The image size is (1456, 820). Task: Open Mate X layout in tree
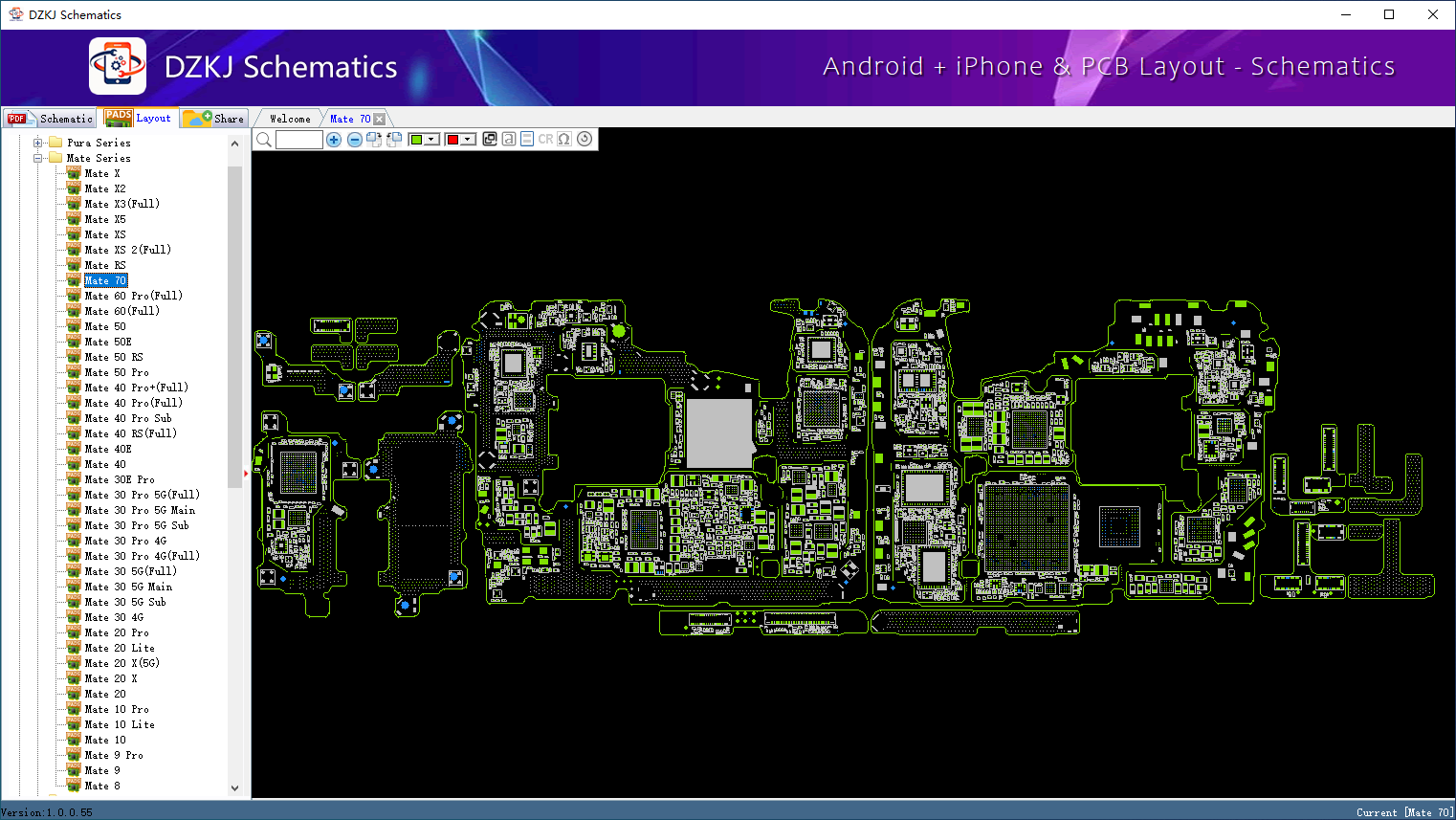102,173
